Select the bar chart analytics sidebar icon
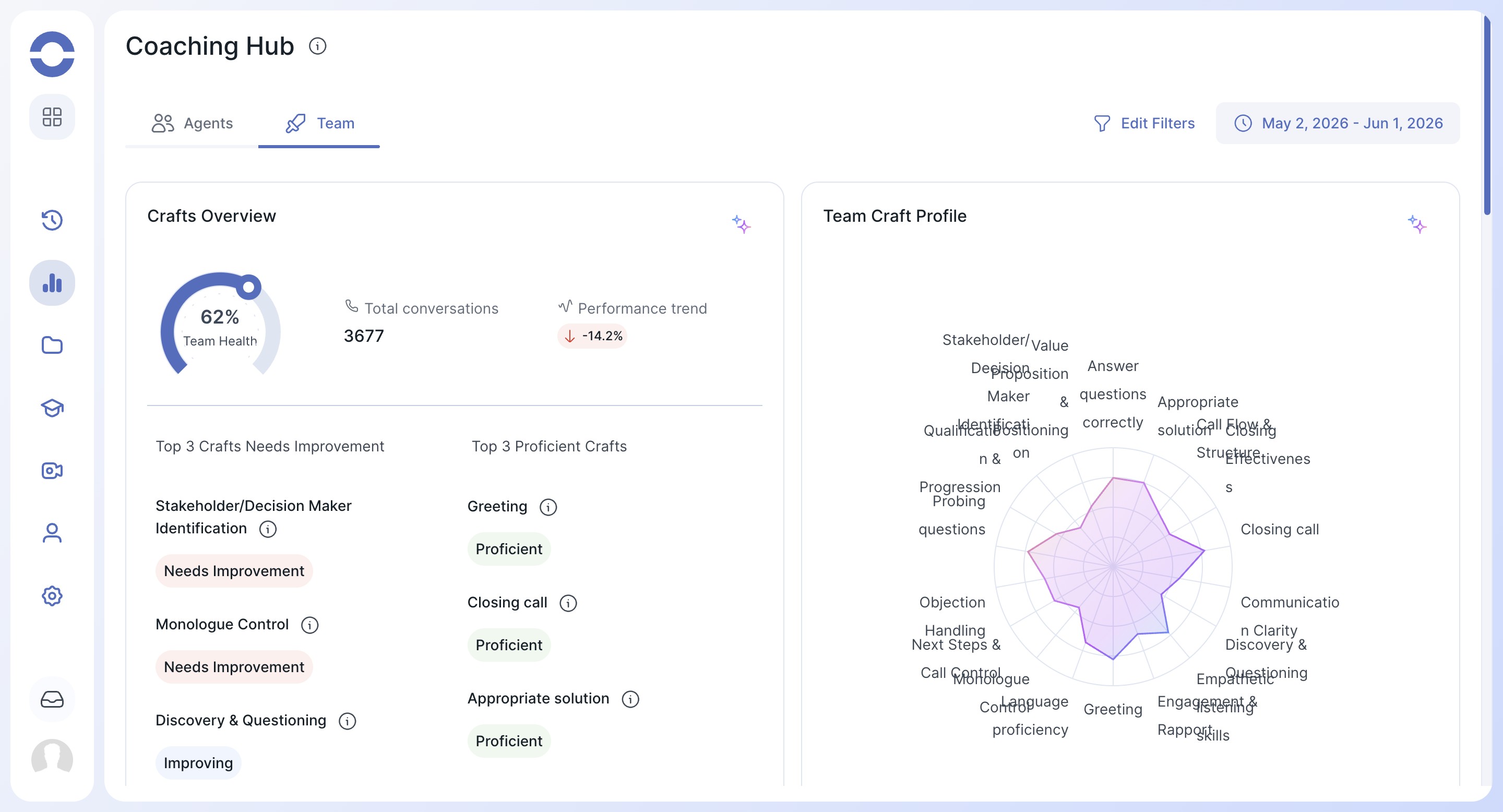The image size is (1503, 812). tap(52, 283)
